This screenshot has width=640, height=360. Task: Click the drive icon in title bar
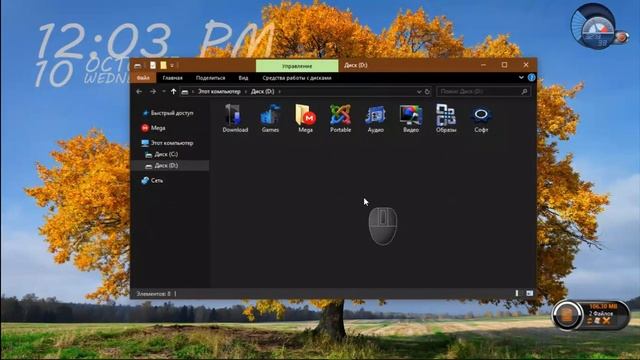[138, 65]
